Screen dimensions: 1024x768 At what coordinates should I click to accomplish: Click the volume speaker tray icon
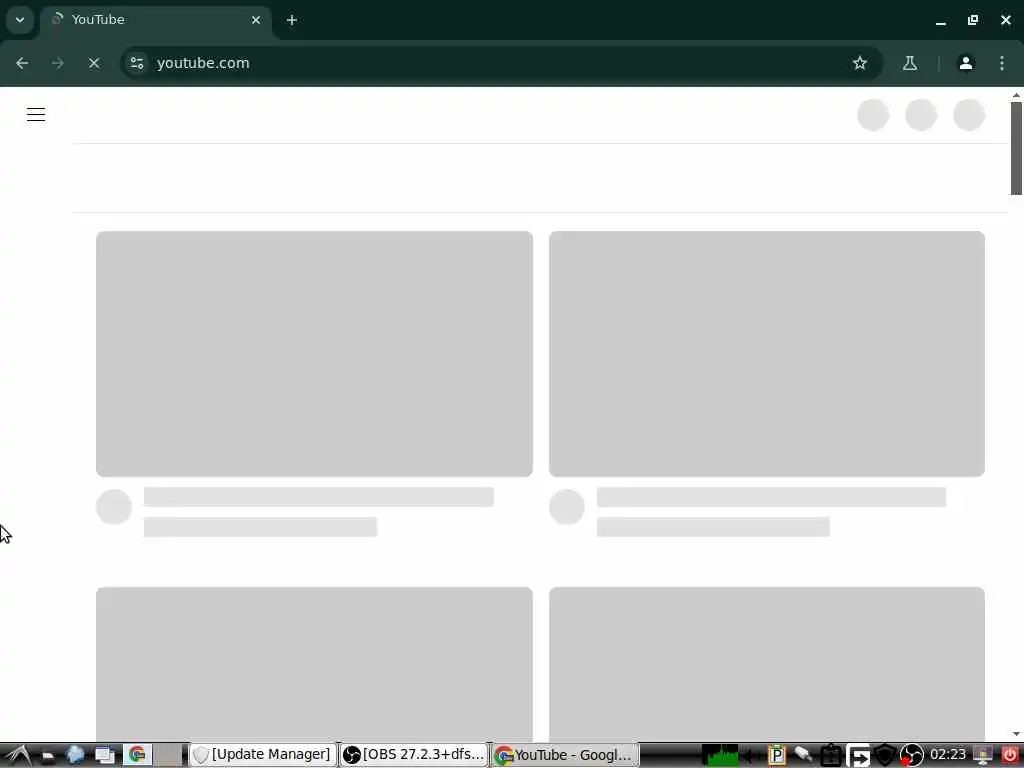[x=750, y=756]
